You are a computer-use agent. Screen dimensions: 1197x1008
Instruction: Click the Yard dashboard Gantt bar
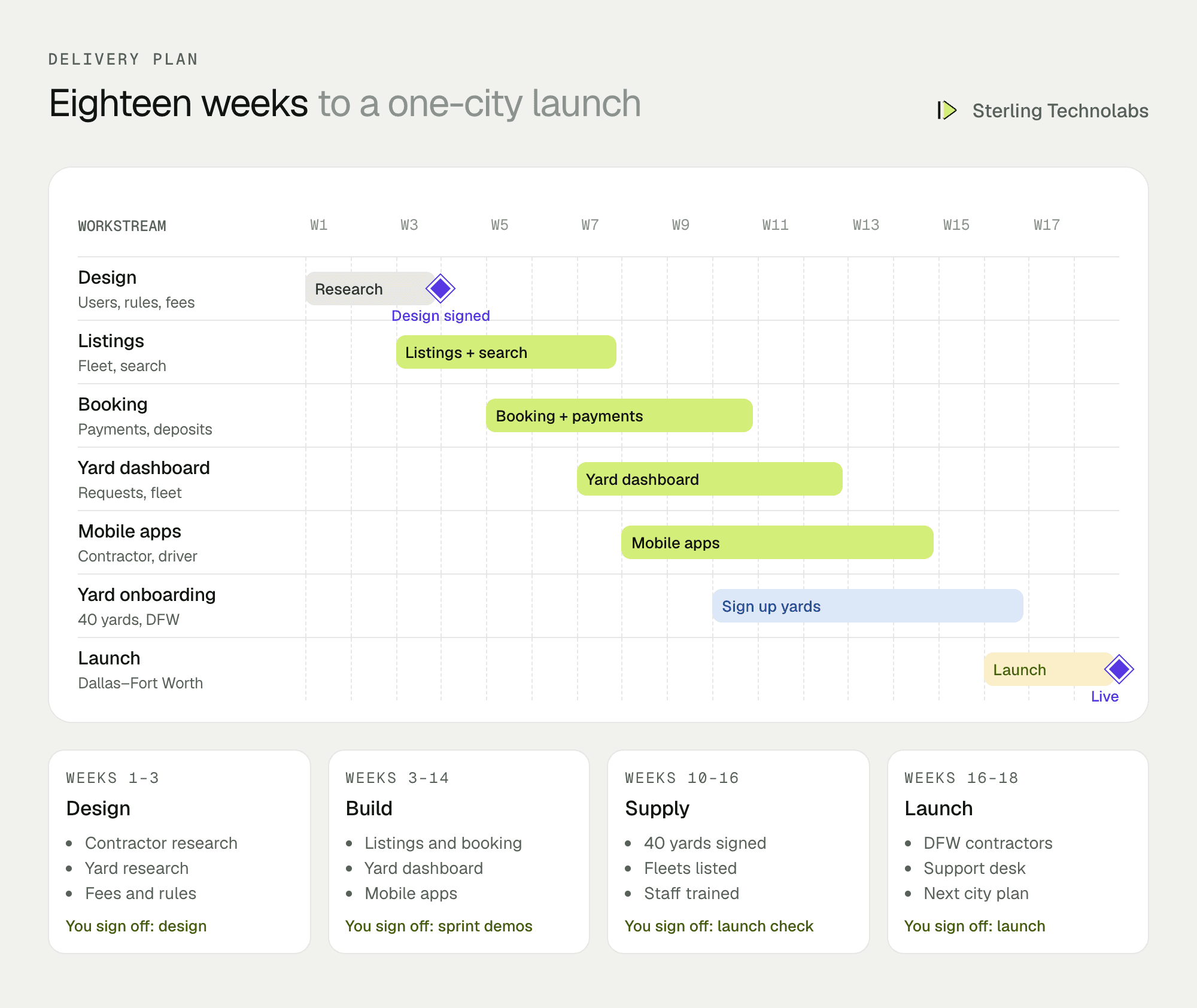pos(709,479)
